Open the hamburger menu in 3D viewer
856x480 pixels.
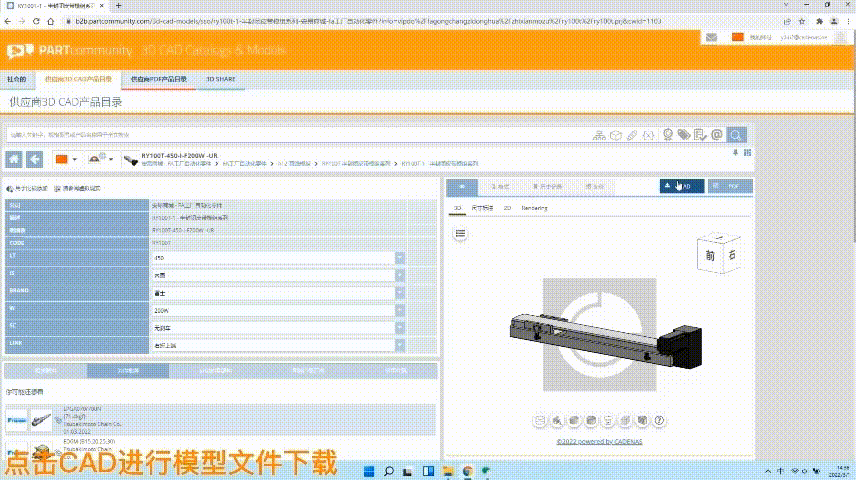(460, 234)
